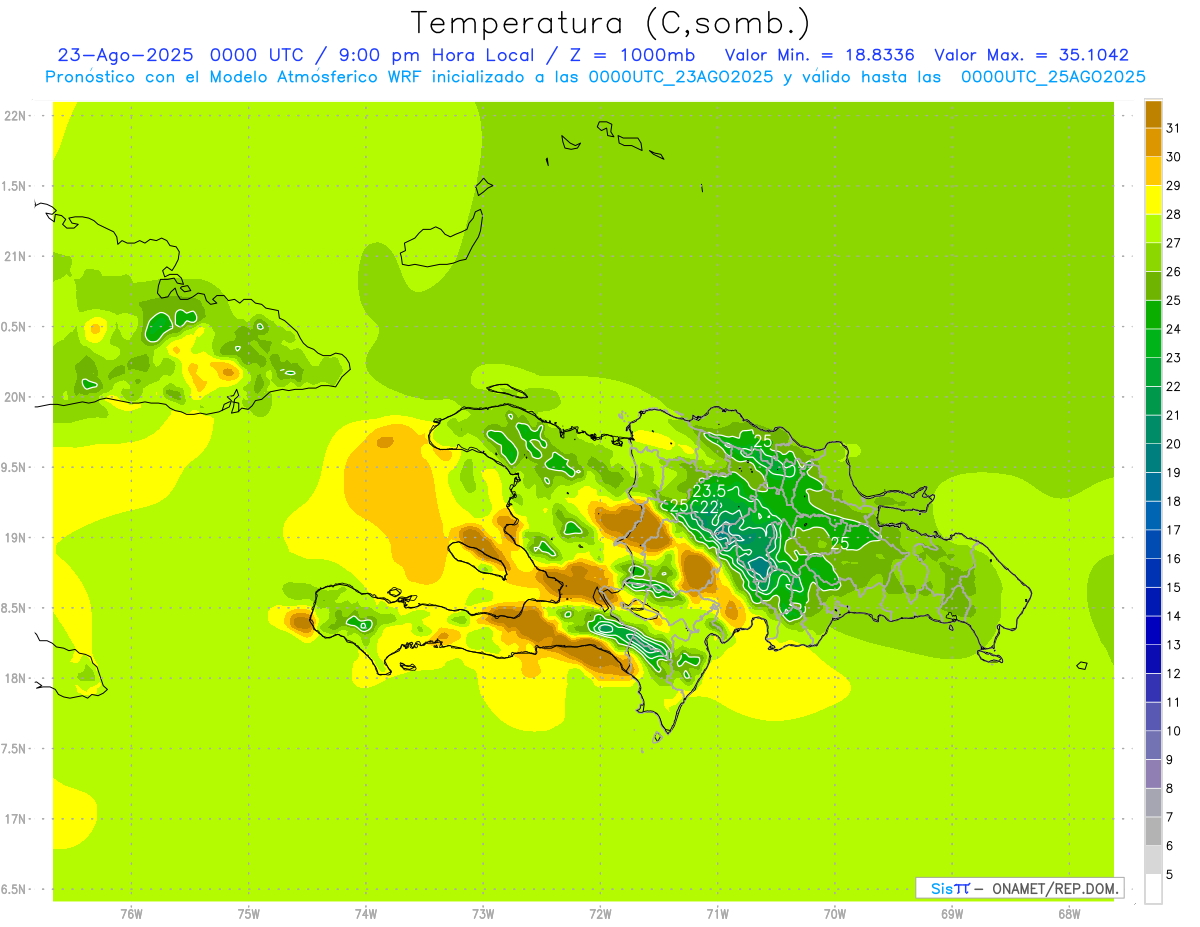Click the white swatch below 5 on scale
1200x927 pixels.
pyautogui.click(x=1153, y=888)
